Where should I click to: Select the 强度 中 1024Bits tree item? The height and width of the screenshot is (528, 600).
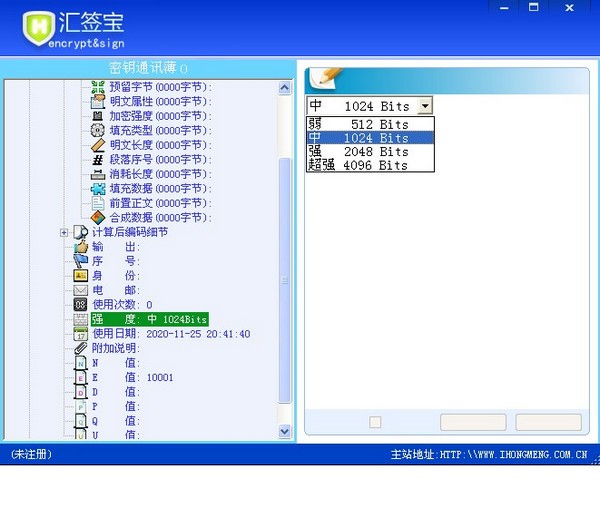[149, 319]
